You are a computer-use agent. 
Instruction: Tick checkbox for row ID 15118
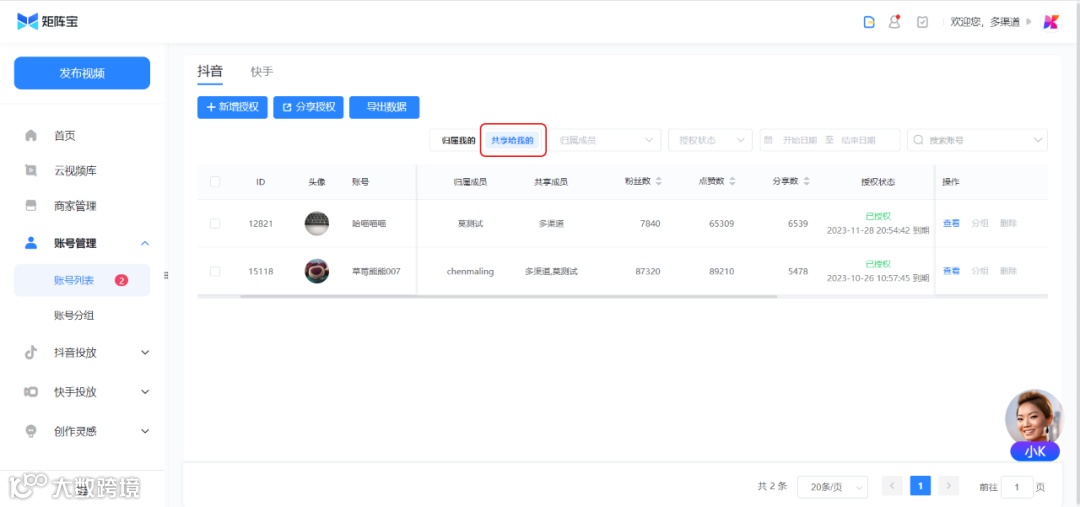click(215, 271)
